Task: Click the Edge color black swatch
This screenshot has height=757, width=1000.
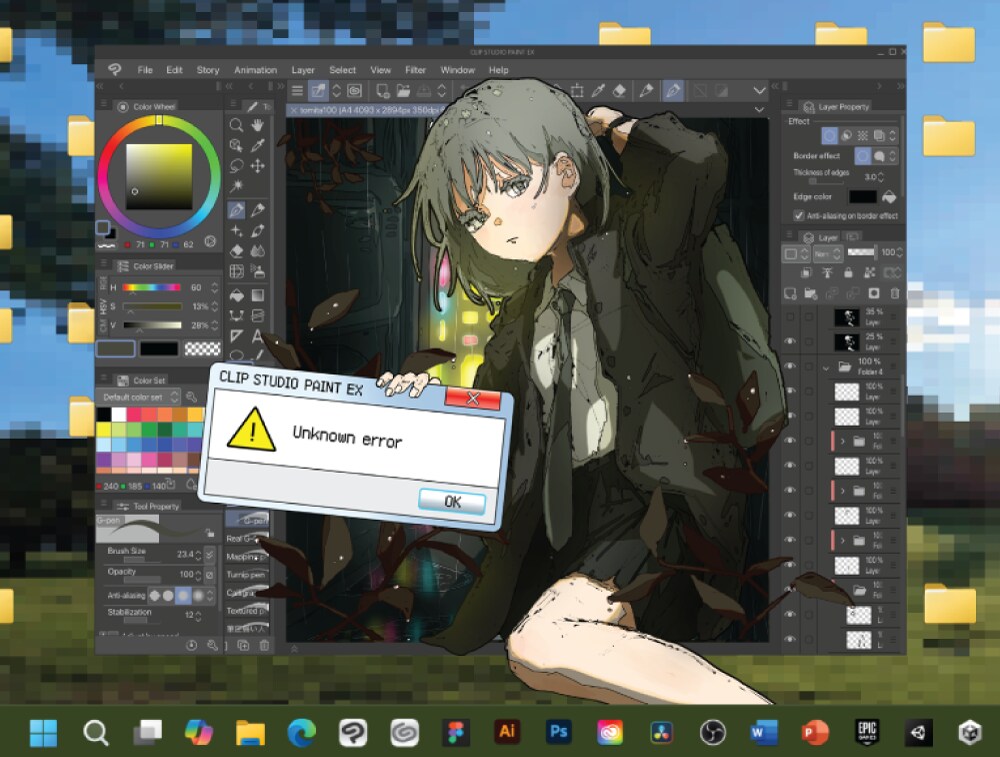Action: tap(863, 197)
